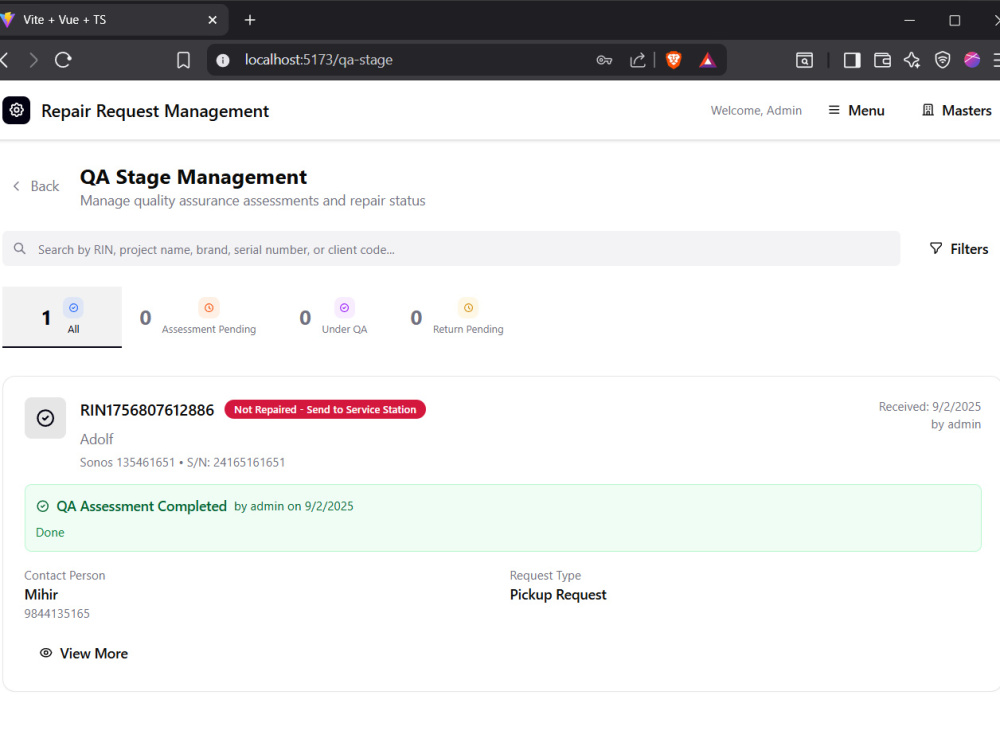1000x750 pixels.
Task: Close the Vite + Vue + TS tab
Action: (x=212, y=20)
